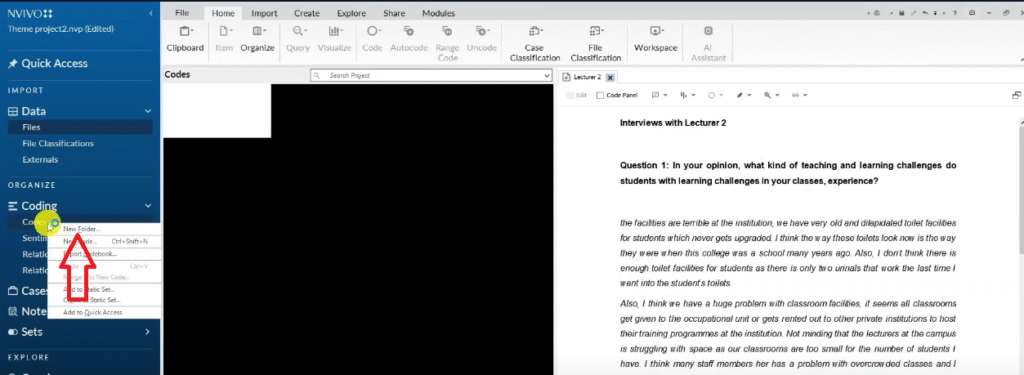Click the Case Classification ribbon button
Image resolution: width=1024 pixels, height=375 pixels.
534,43
